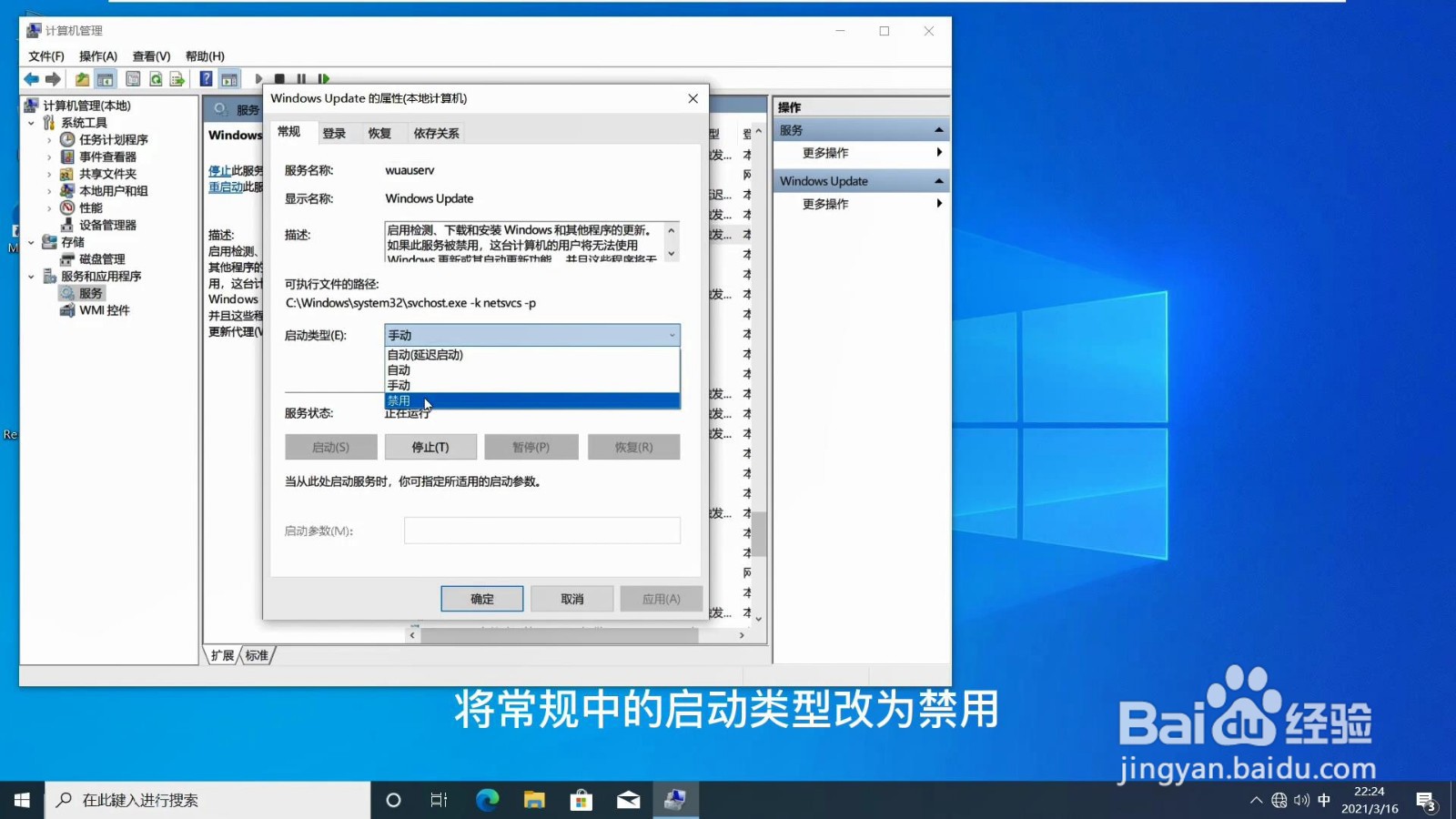Screen dimensions: 1456x819
Task: Collapse the 服务和应用程序 tree node
Action: click(x=31, y=277)
